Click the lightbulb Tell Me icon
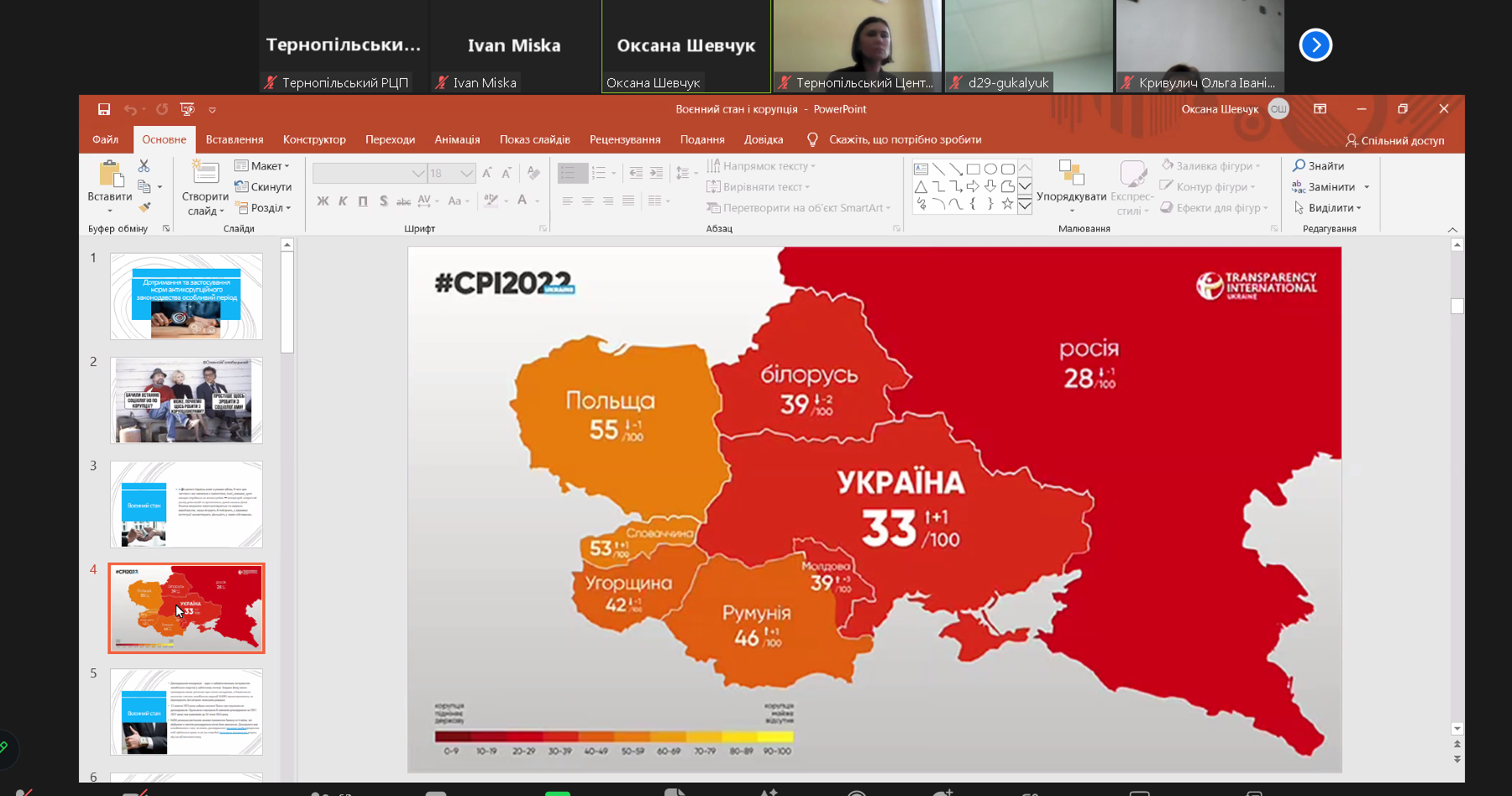 pyautogui.click(x=812, y=139)
